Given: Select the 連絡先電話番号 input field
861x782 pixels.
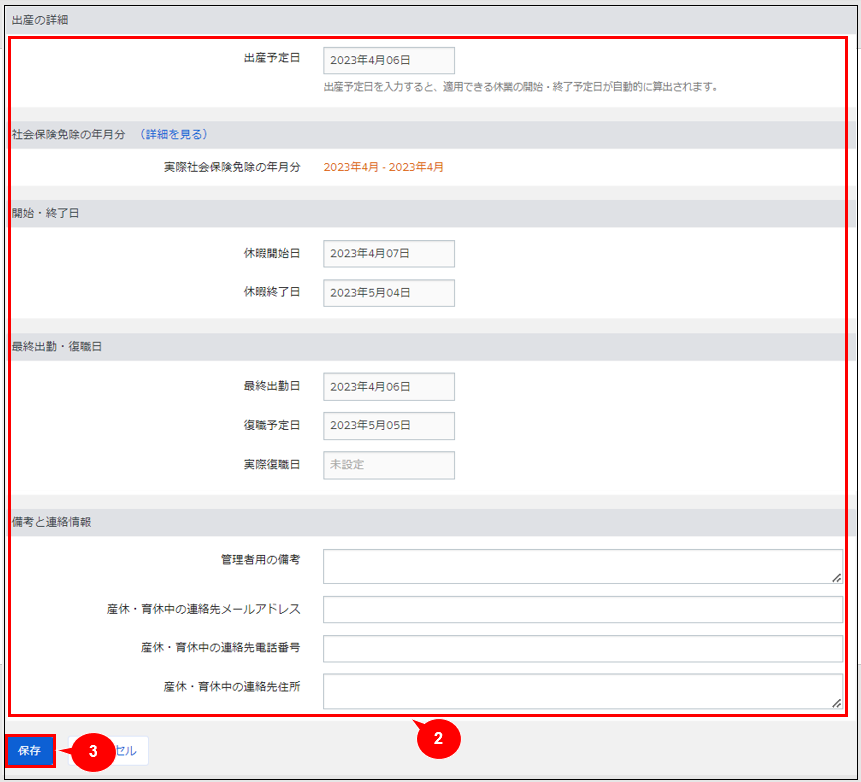Looking at the screenshot, I should coord(582,648).
